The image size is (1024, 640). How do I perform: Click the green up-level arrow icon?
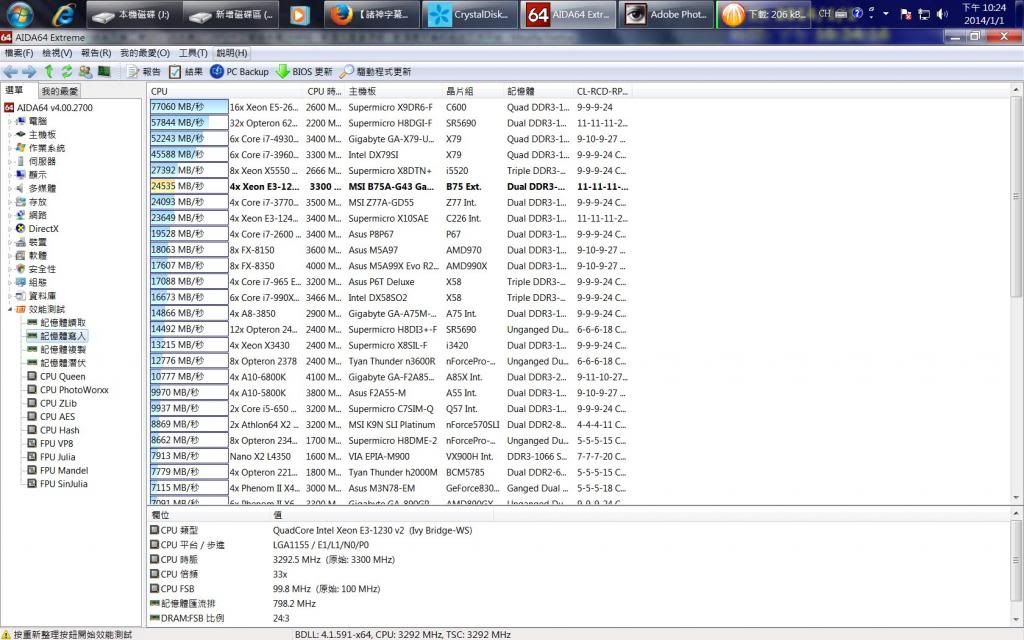49,72
